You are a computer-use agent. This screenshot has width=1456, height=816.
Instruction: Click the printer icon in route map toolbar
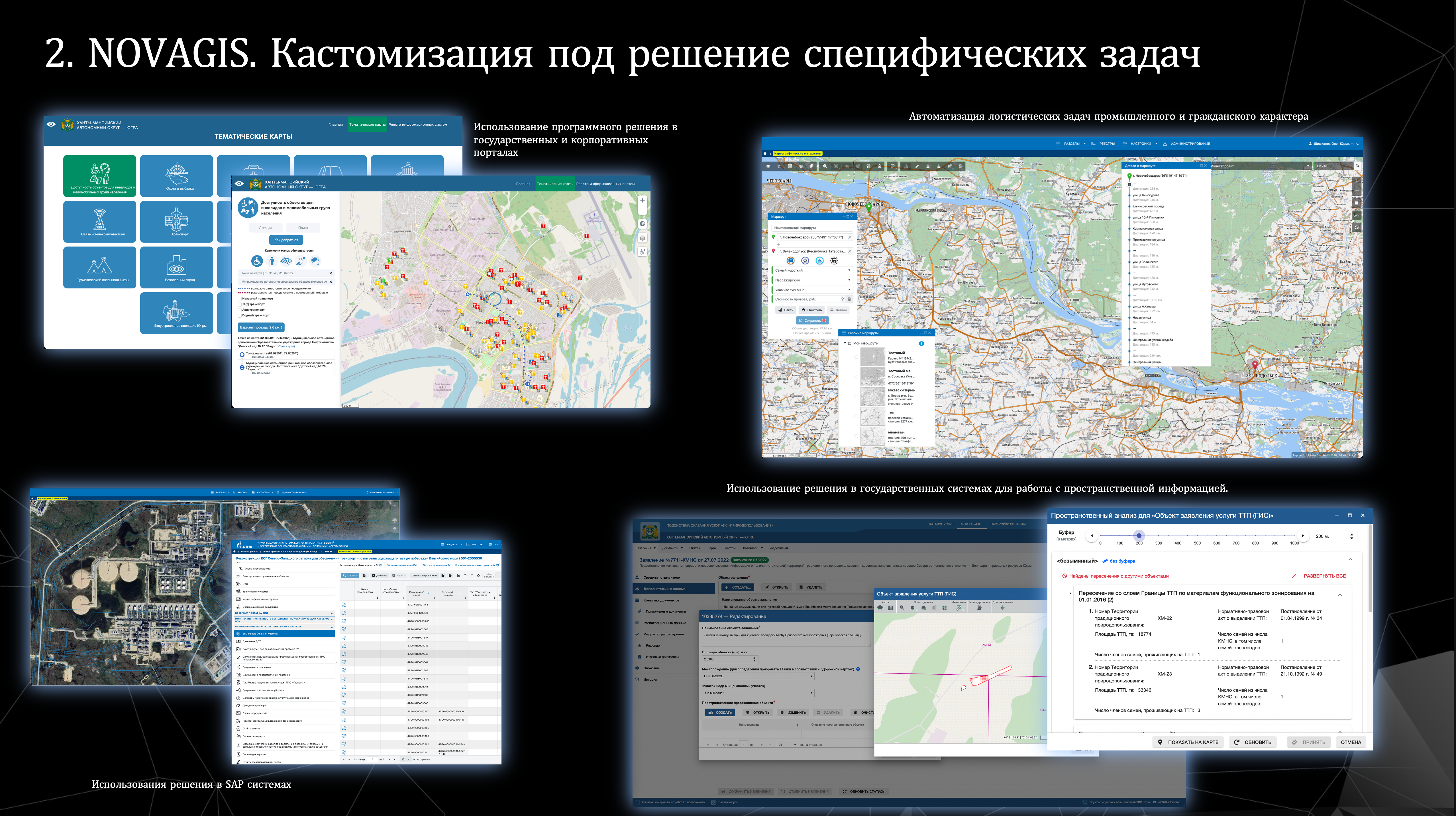click(960, 166)
